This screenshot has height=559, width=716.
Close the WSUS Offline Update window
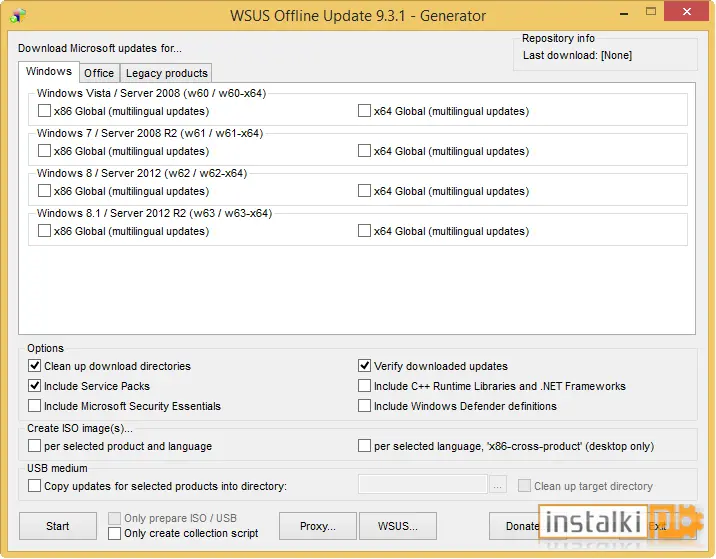pyautogui.click(x=686, y=12)
